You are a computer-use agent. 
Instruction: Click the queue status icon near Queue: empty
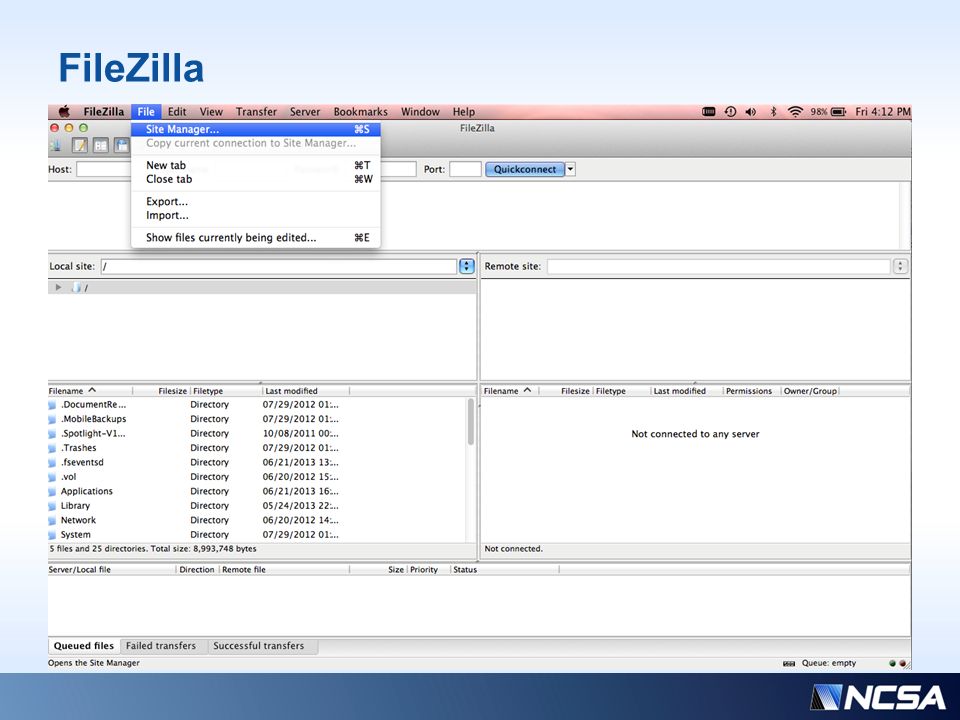(789, 663)
